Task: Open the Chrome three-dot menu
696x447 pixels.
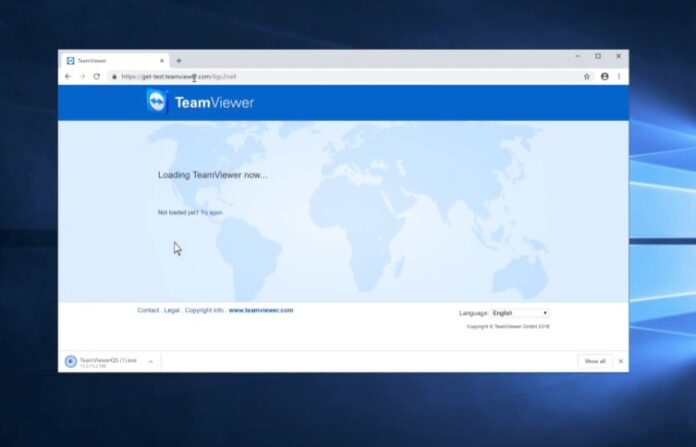Action: coord(619,76)
